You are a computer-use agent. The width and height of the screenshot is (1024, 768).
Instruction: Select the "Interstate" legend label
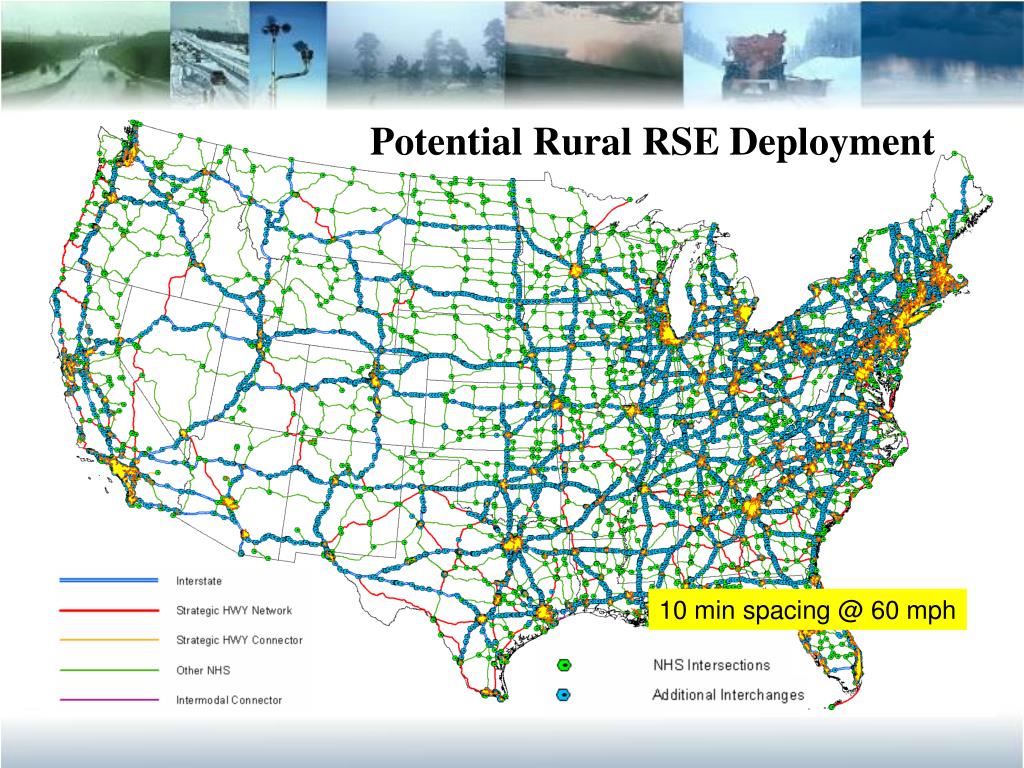tap(199, 581)
